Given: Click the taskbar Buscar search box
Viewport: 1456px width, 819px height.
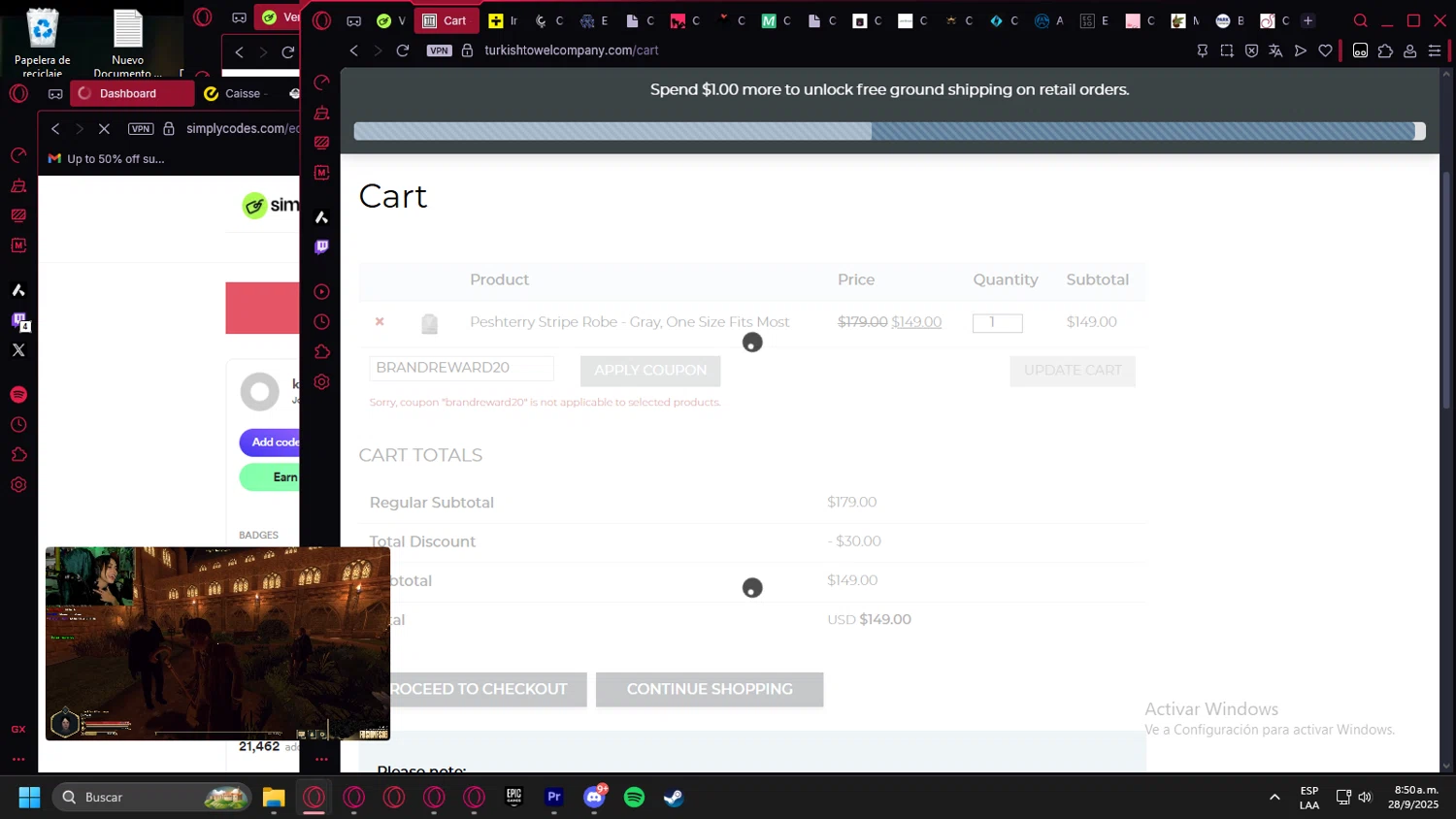Looking at the screenshot, I should click(151, 798).
